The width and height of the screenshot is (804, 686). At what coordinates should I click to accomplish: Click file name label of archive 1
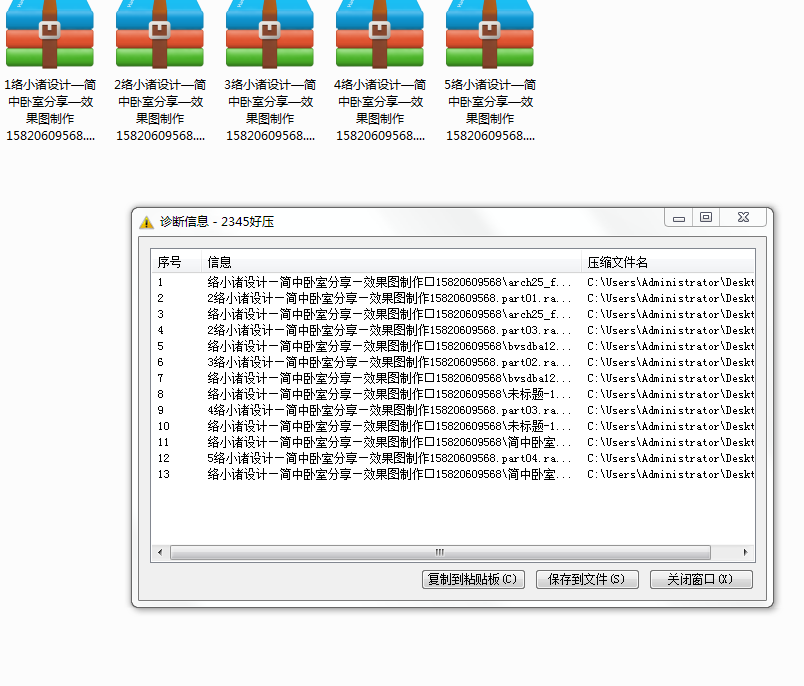coord(50,110)
